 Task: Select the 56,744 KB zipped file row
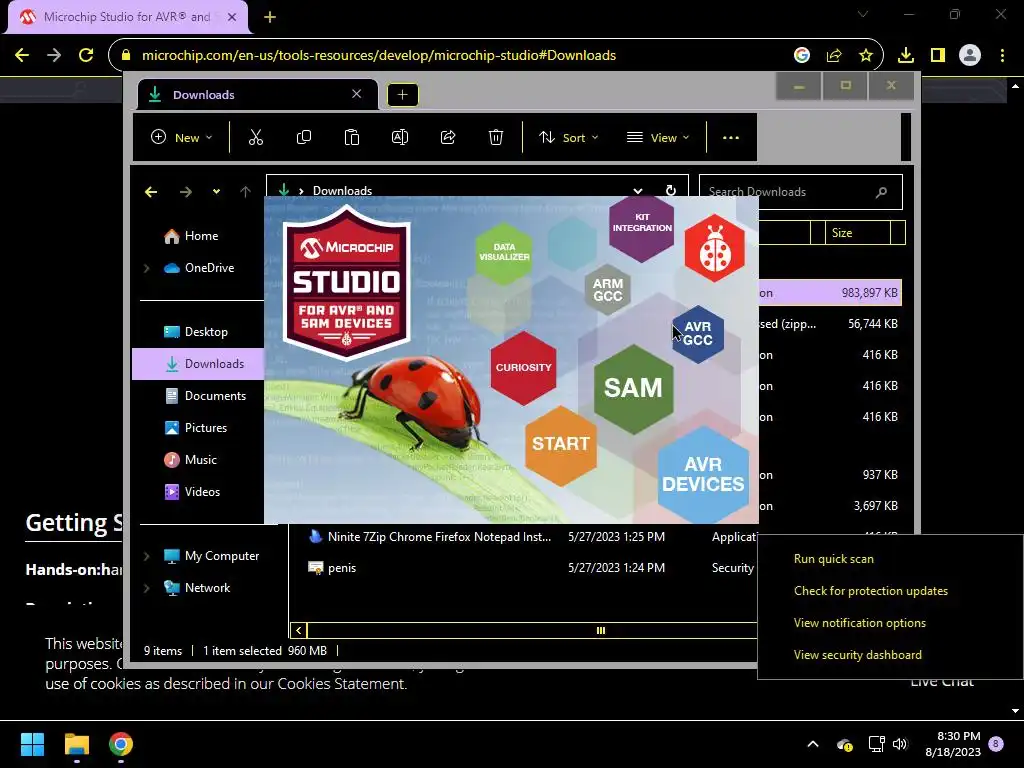click(x=829, y=324)
